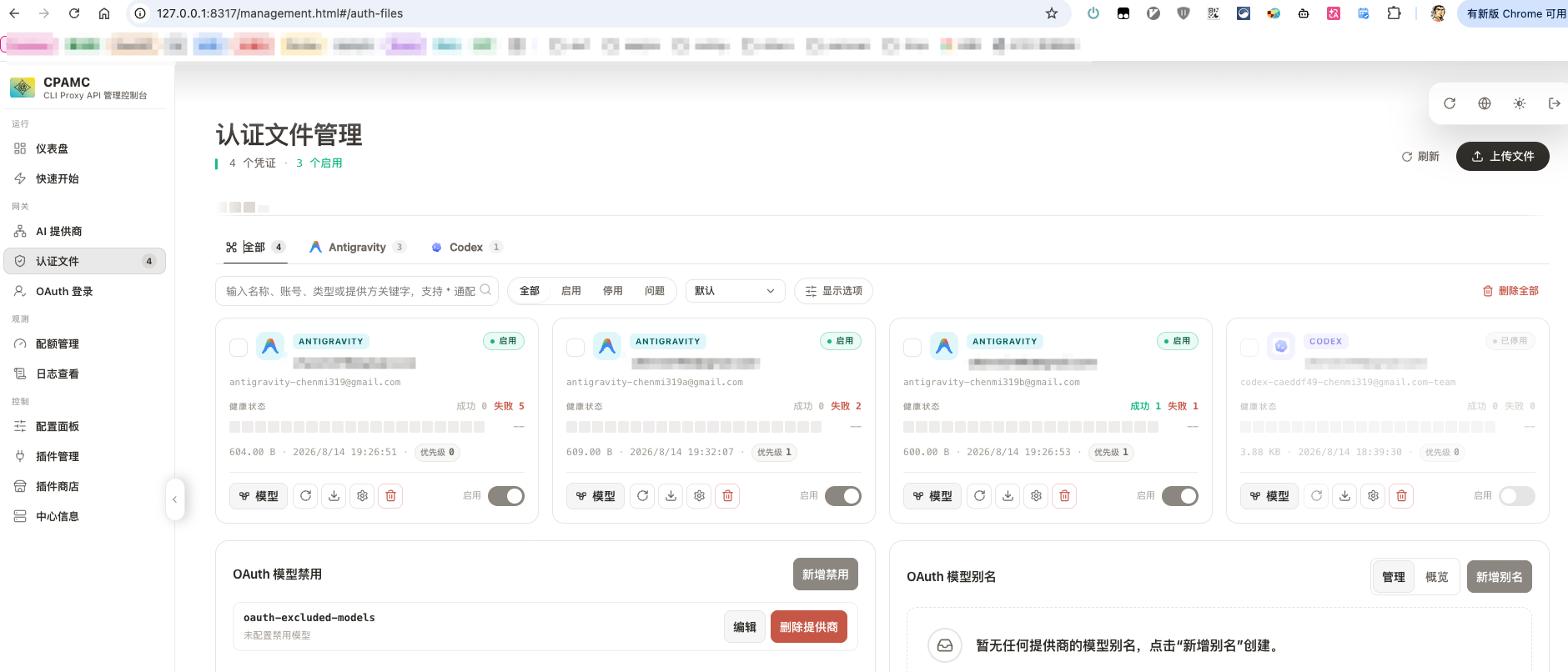Viewport: 1568px width, 672px height.
Task: Disable the chenmi319a@gmail.com credential switch
Action: point(843,496)
